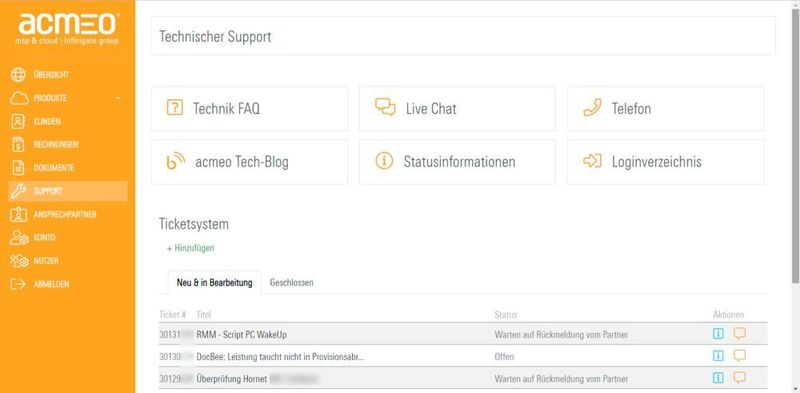Open Dokumente file icon in sidebar
Screen dimensions: 800x393
click(x=18, y=167)
